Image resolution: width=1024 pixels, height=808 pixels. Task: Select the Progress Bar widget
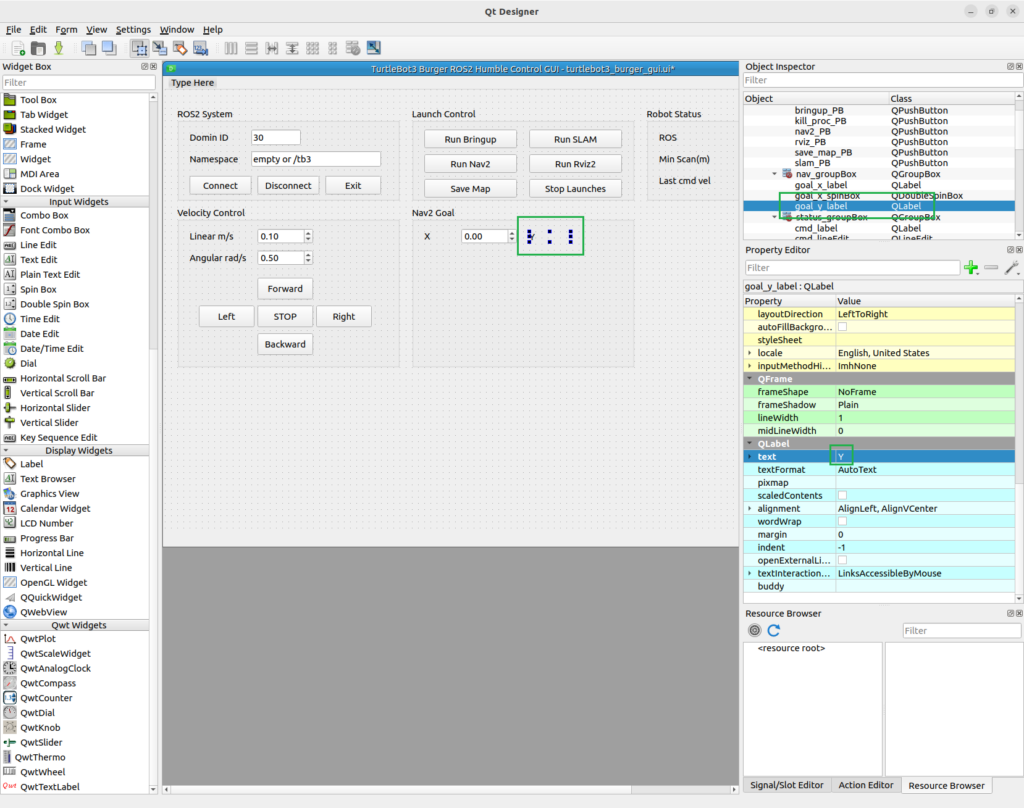point(46,538)
